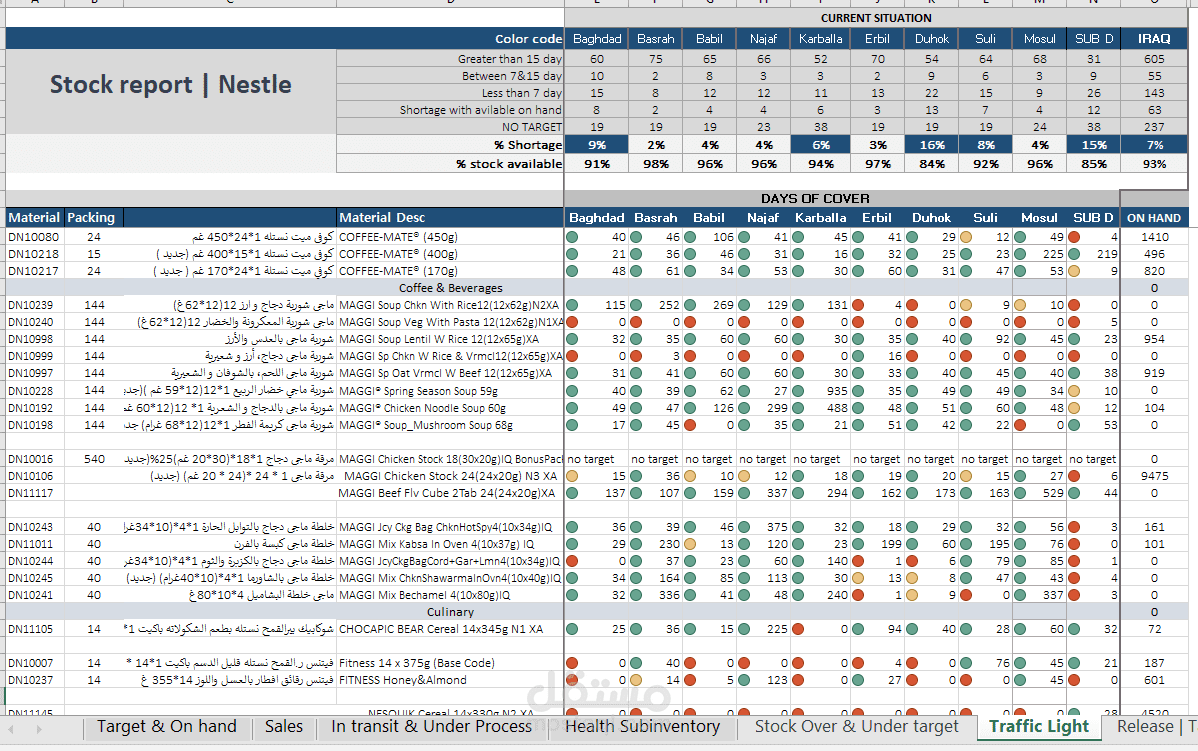The height and width of the screenshot is (751, 1198).
Task: Click material code DN11117
Action: click(31, 494)
